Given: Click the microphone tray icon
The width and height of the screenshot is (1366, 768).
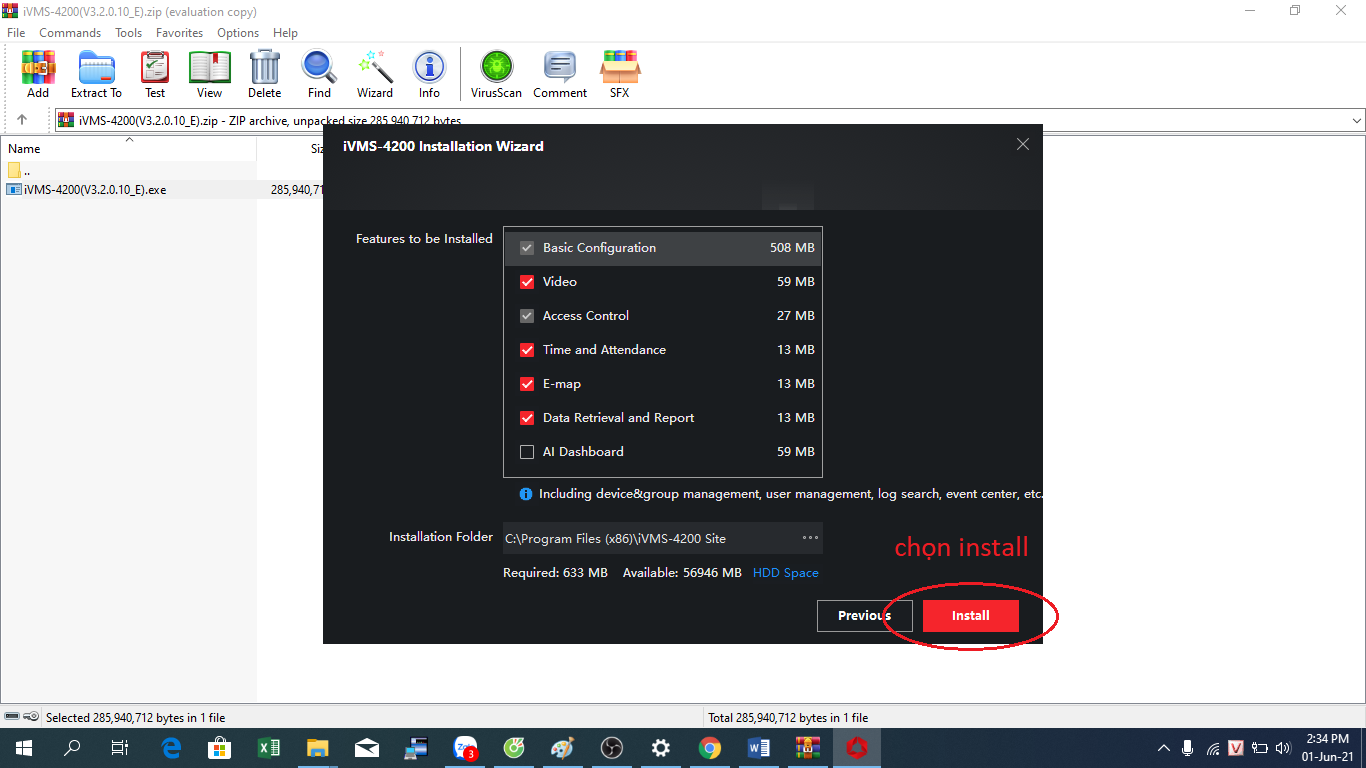Looking at the screenshot, I should click(x=1188, y=748).
